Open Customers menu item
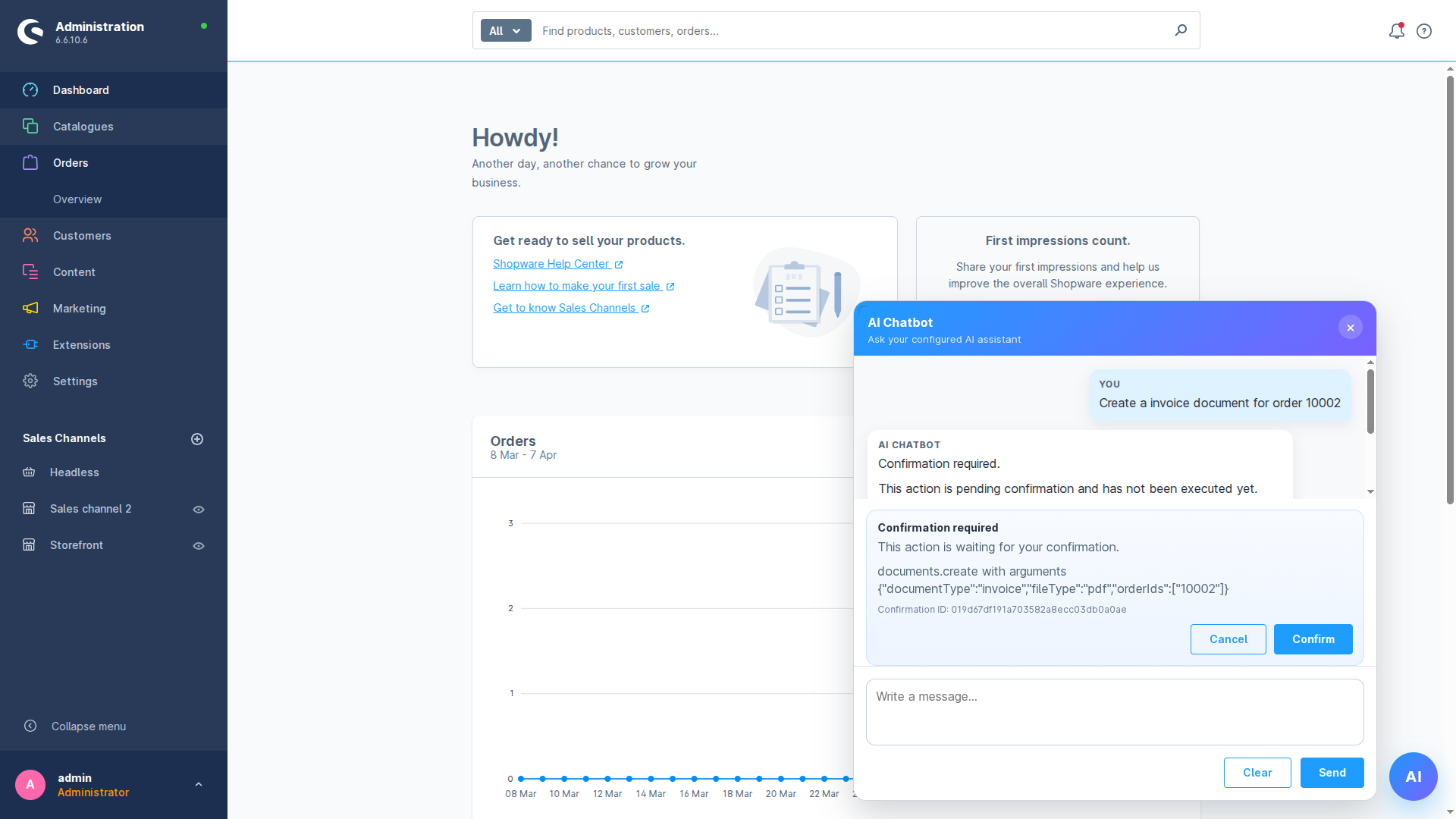The height and width of the screenshot is (819, 1456). point(114,236)
